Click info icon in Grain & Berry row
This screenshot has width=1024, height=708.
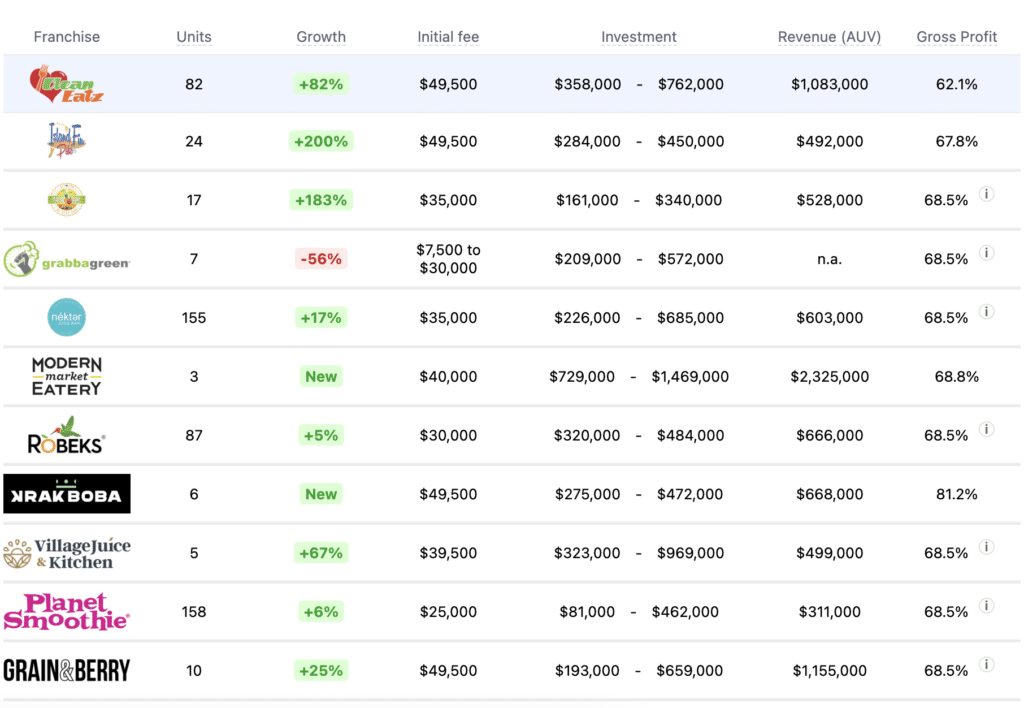pos(987,664)
